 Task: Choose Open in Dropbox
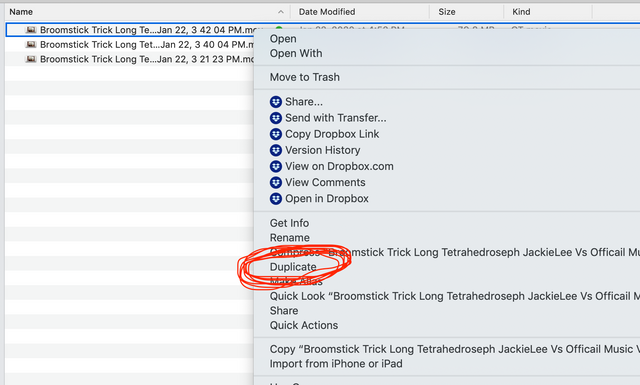coord(327,199)
